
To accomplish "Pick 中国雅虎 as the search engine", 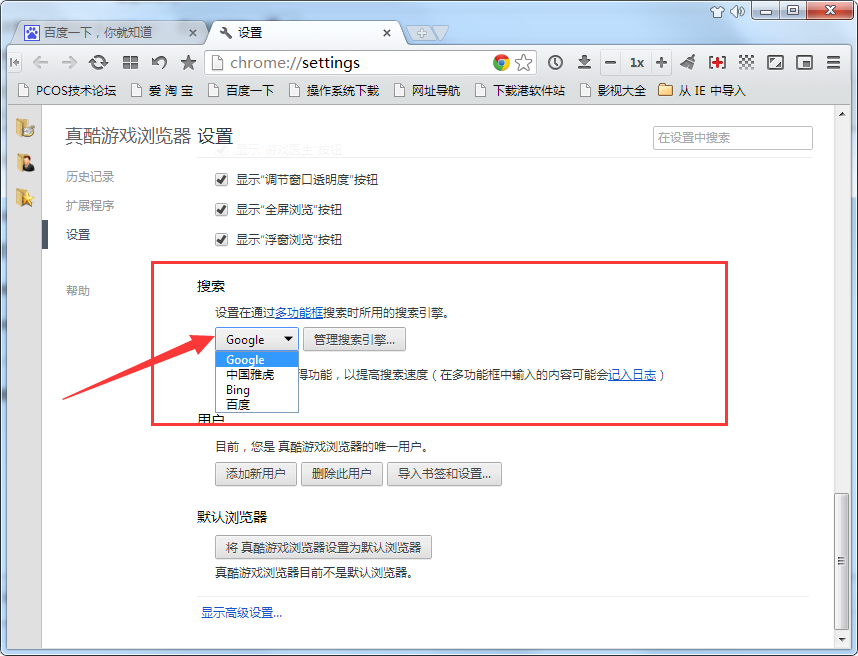I will 243,374.
